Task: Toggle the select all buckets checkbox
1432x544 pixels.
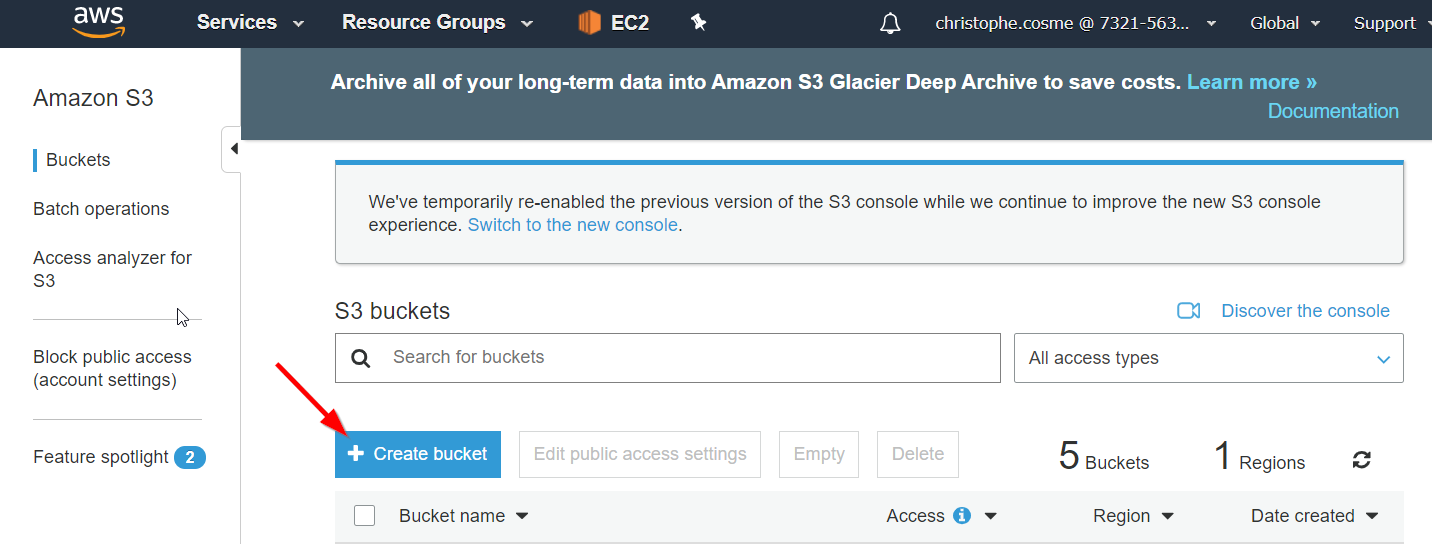Action: pos(365,516)
